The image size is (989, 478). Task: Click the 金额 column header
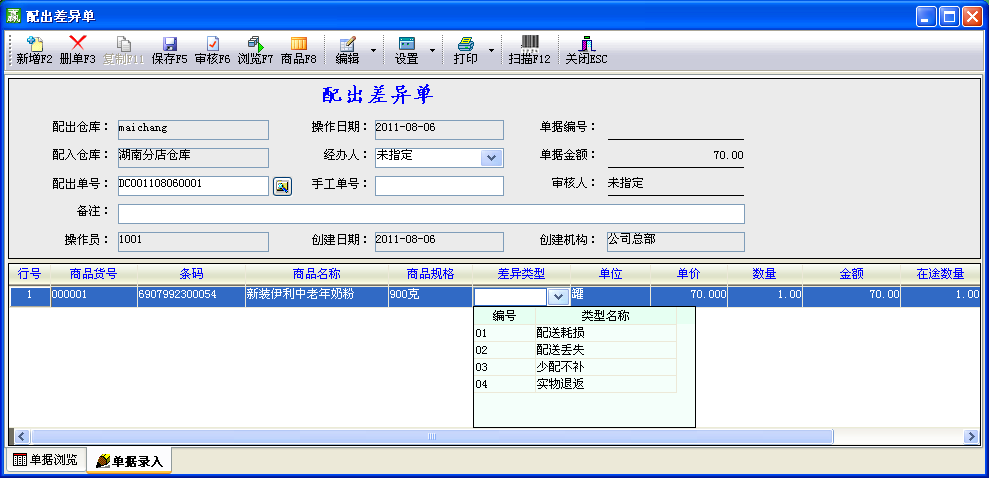coord(851,274)
